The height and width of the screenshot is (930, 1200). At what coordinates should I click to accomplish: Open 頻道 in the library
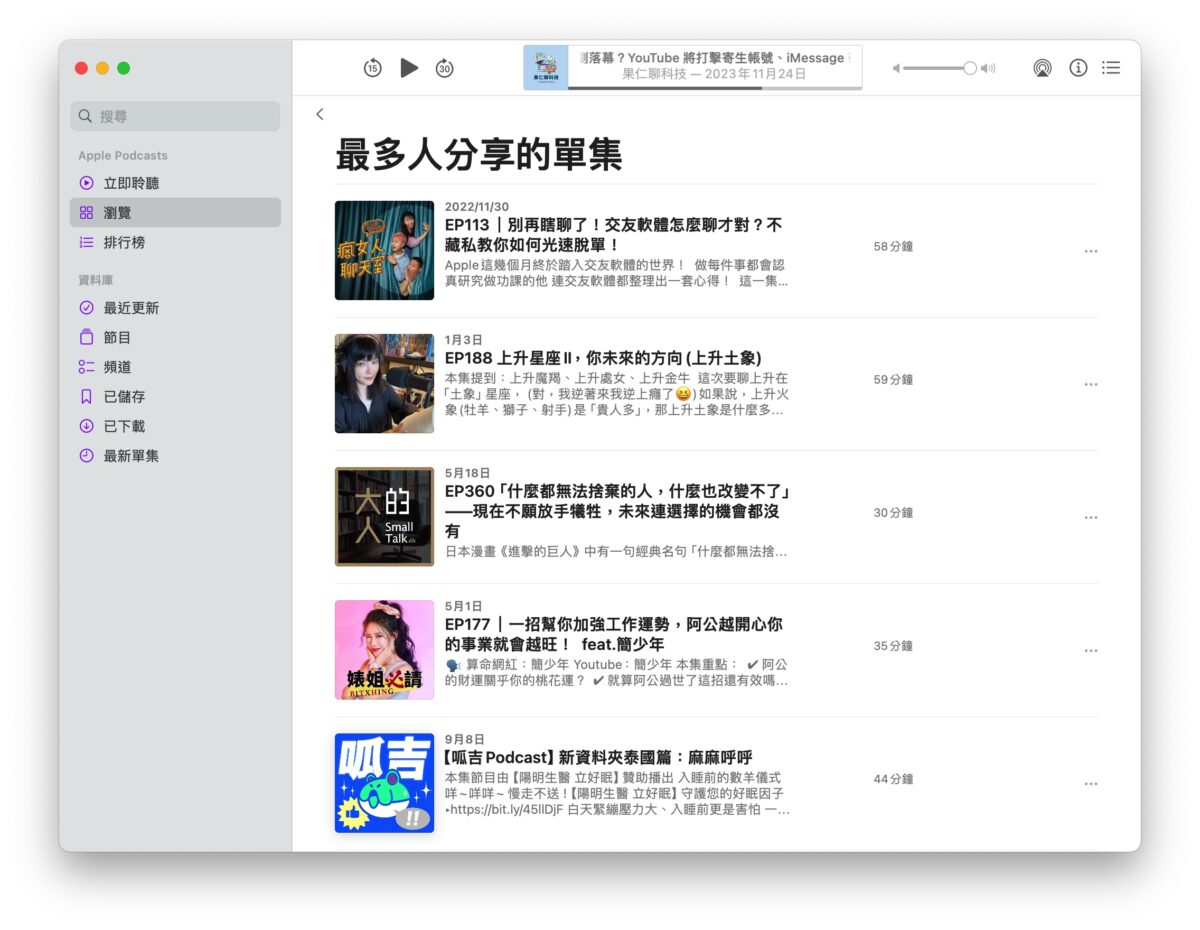click(175, 367)
